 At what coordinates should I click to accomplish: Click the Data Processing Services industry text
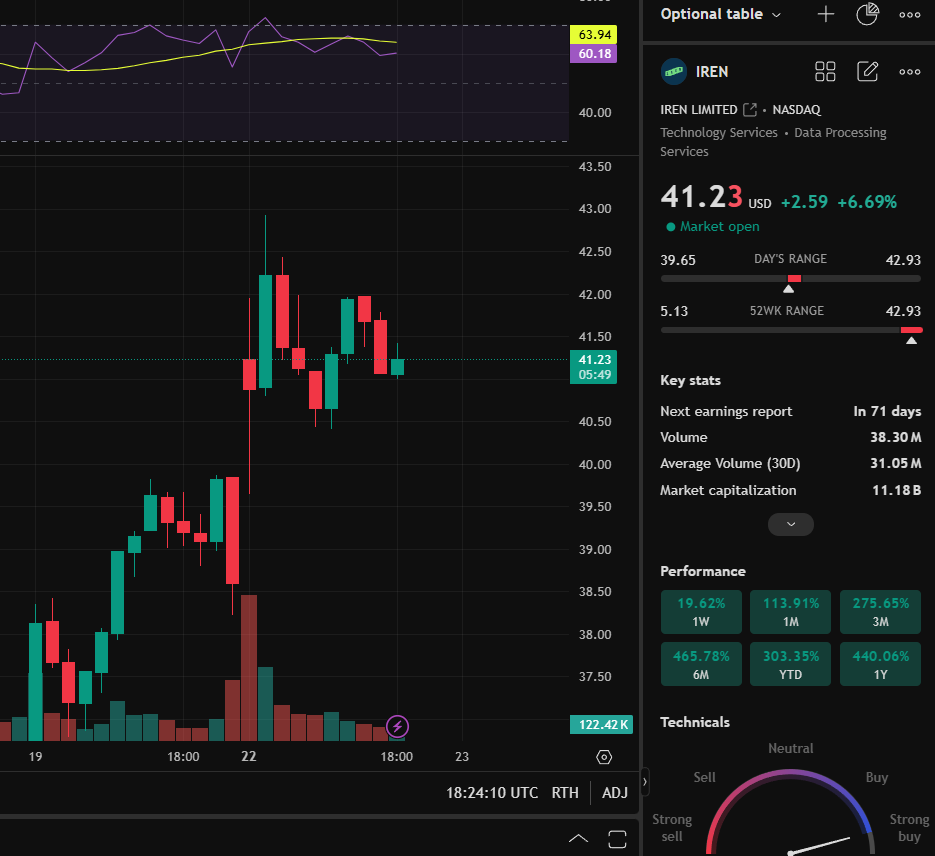(x=773, y=142)
